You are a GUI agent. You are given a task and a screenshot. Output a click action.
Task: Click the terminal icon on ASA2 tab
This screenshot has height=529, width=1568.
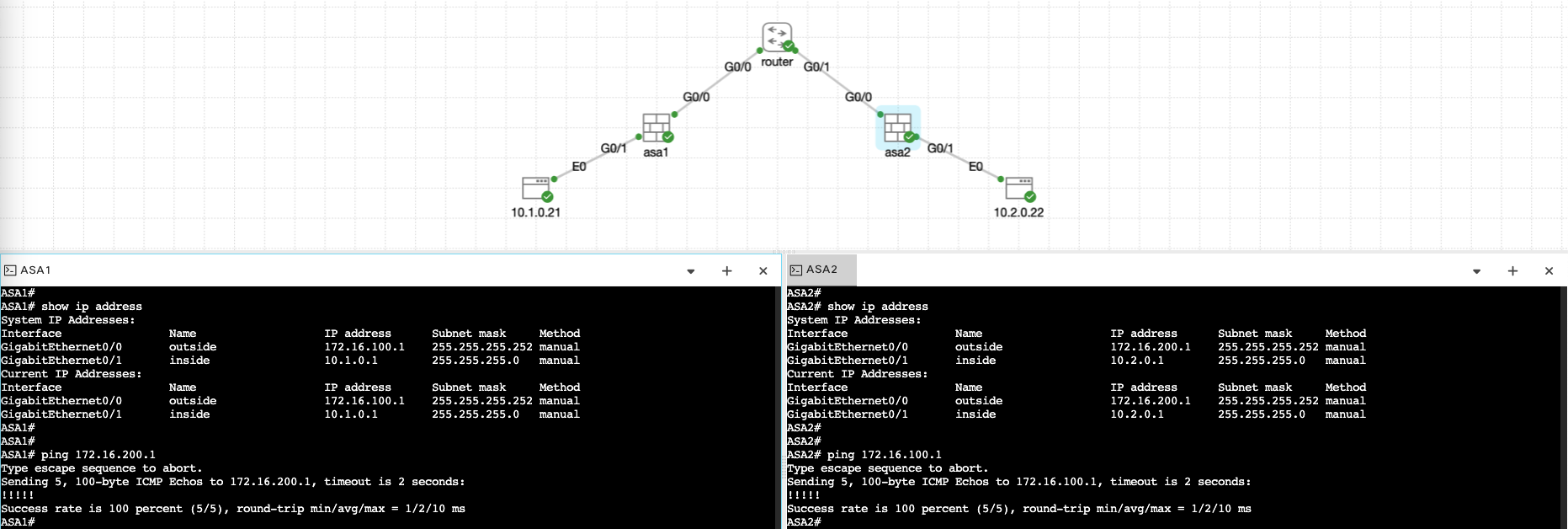(x=796, y=270)
